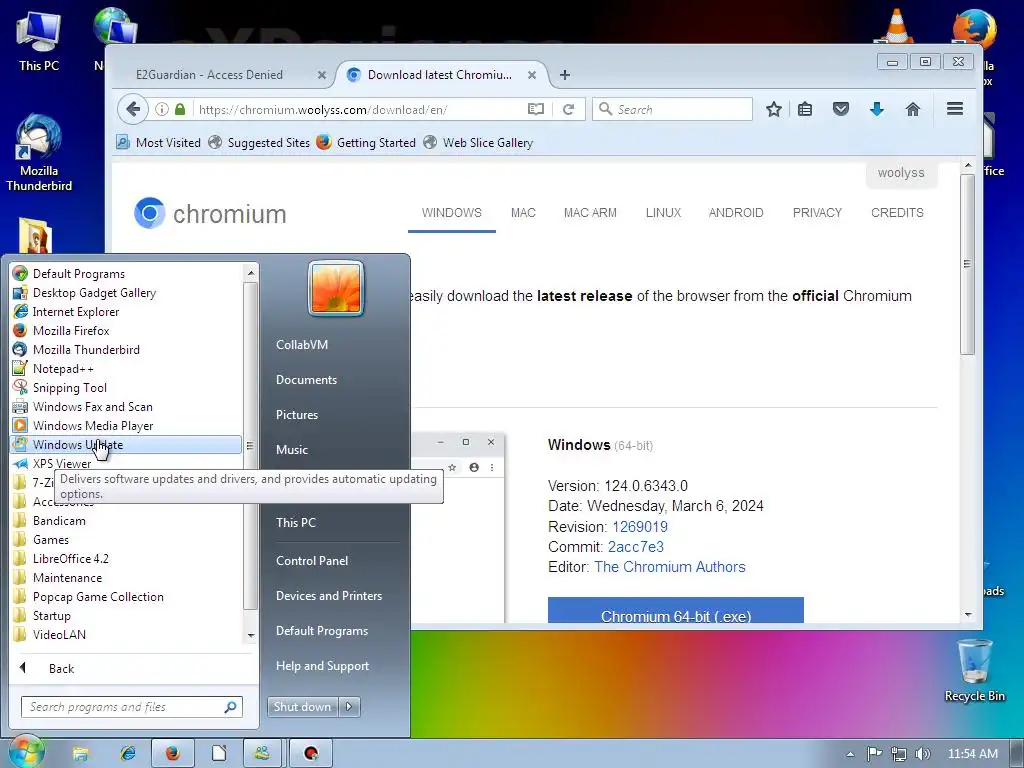Viewport: 1024px width, 768px height.
Task: Open revision link 1269019
Action: (639, 527)
